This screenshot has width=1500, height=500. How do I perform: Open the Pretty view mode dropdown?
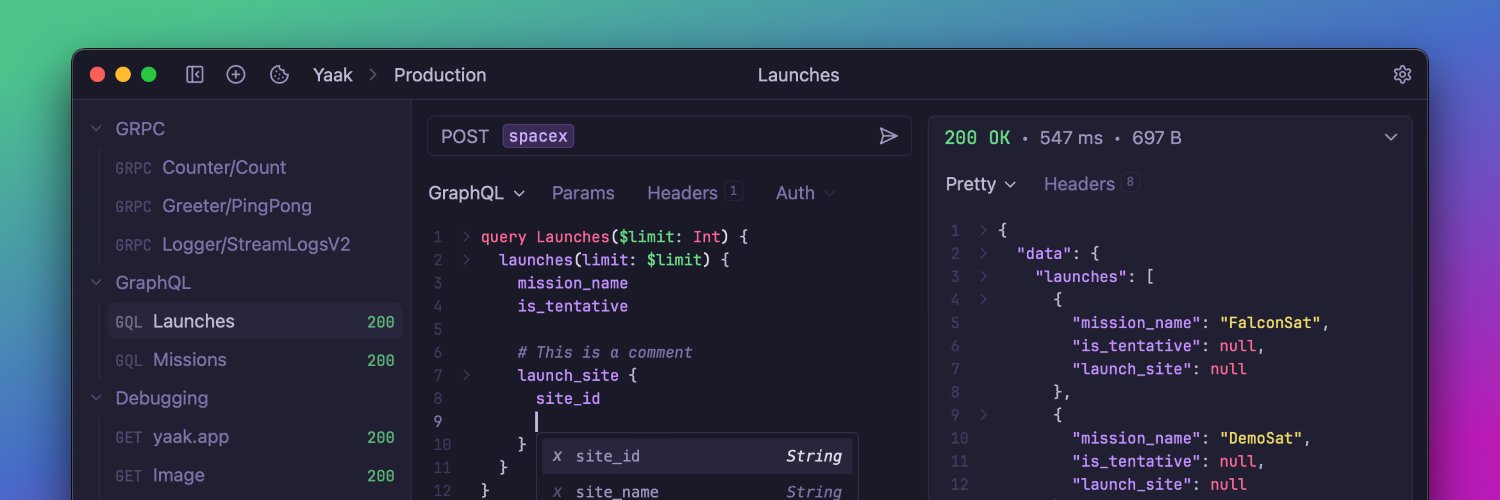tap(981, 184)
